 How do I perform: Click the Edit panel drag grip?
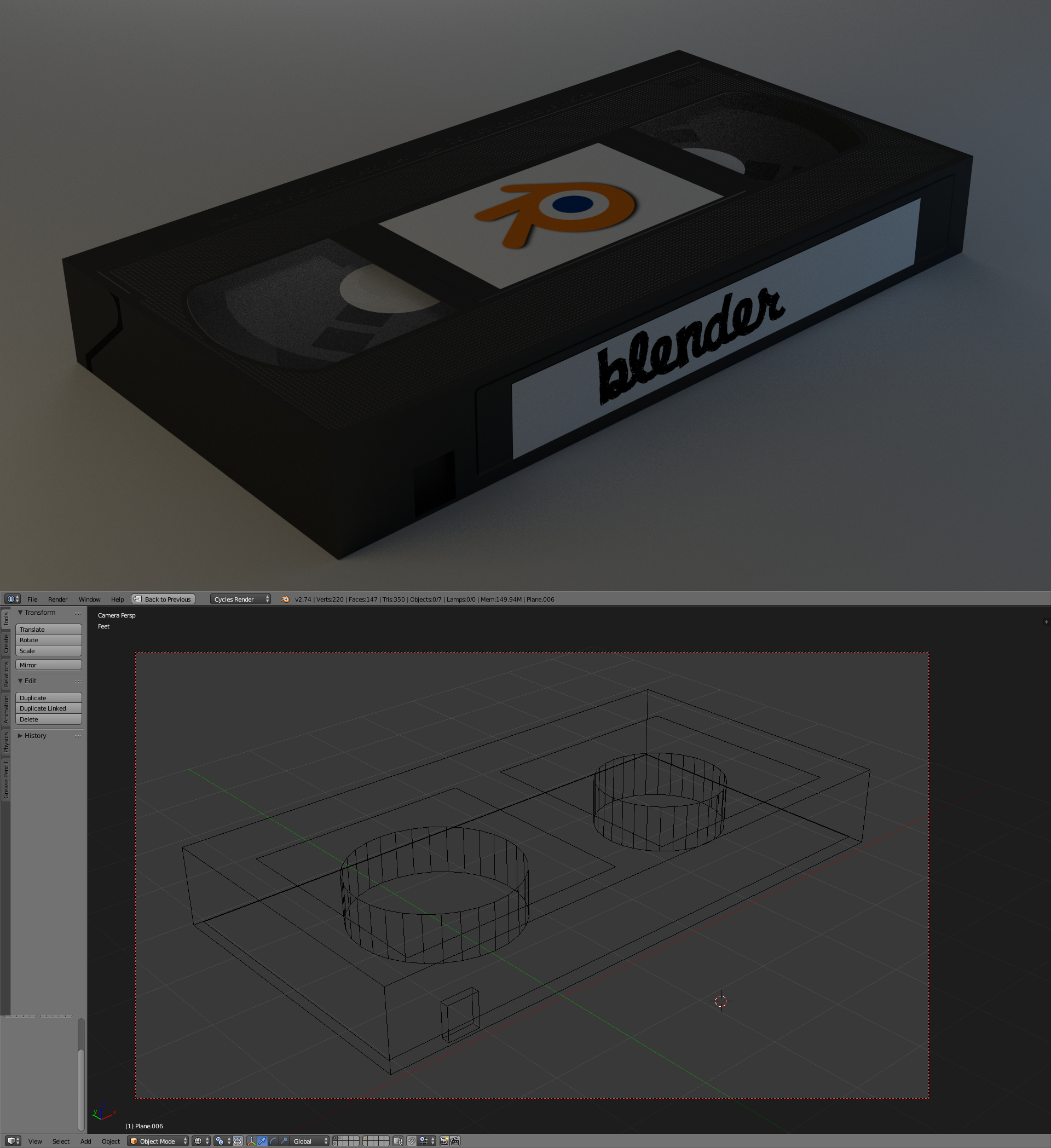[x=77, y=682]
